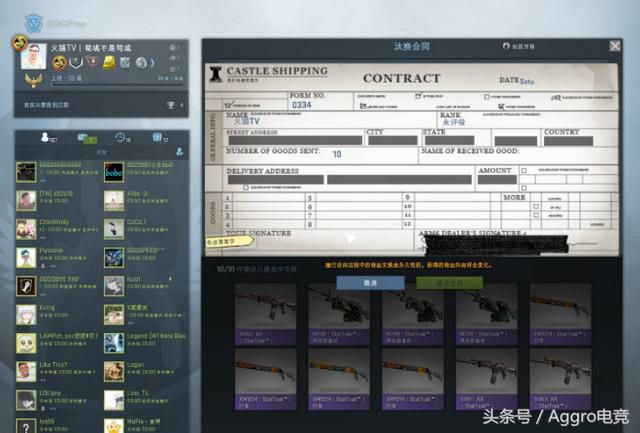Click the golden eagle wings rank emblem

(33, 80)
